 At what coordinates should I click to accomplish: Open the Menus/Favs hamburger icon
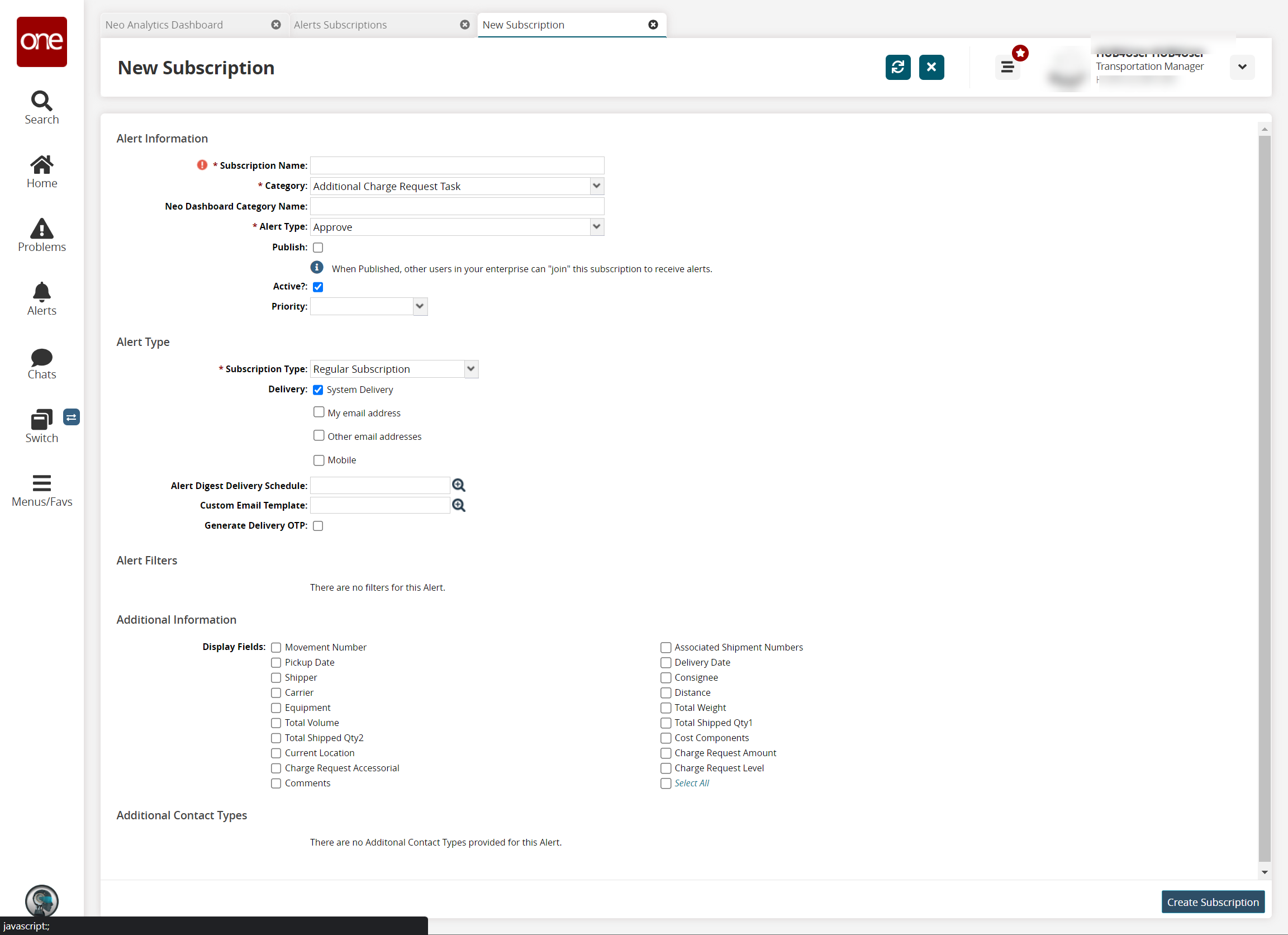(x=41, y=490)
